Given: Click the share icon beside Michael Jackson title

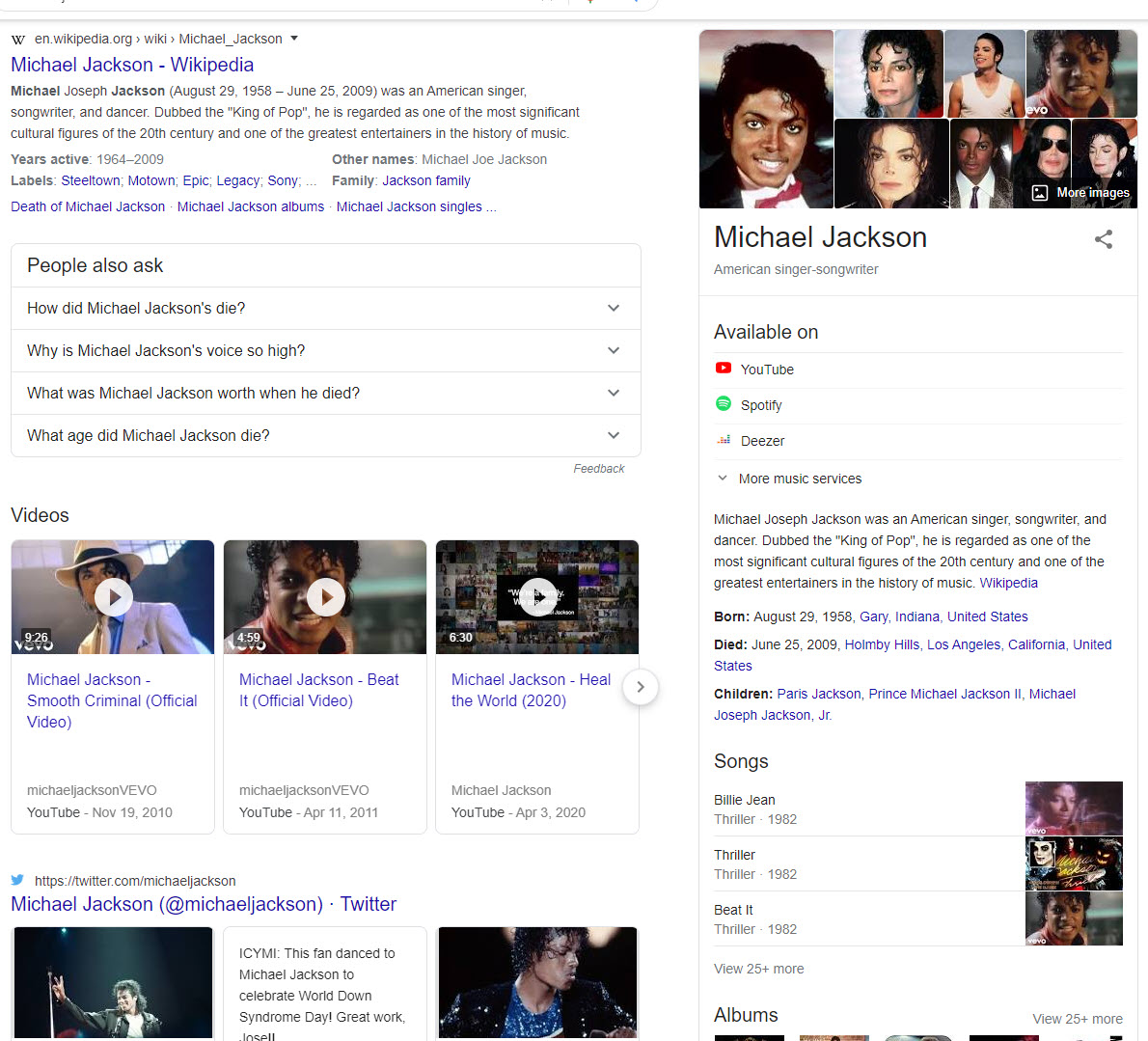Looking at the screenshot, I should pos(1104,239).
